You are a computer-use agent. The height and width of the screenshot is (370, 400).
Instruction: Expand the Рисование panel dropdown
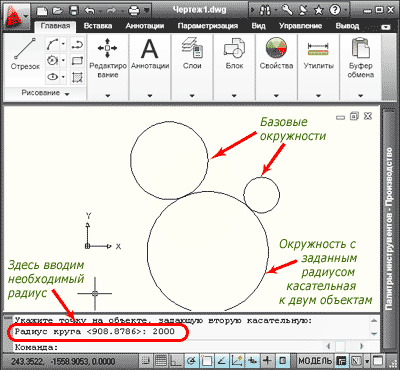coord(45,93)
